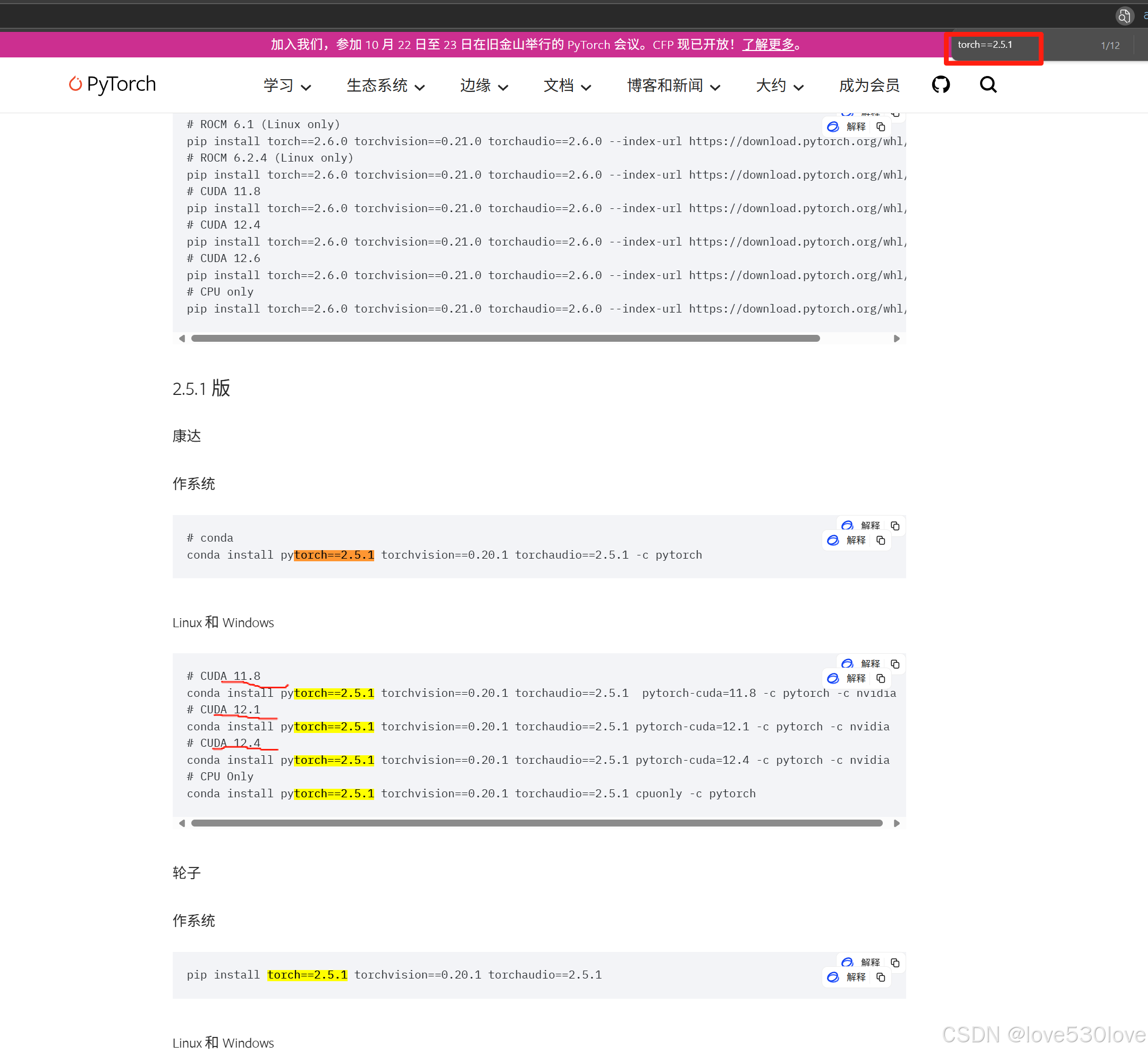1148x1054 pixels.
Task: Copy the CUDA conda commands code block
Action: coord(881,678)
